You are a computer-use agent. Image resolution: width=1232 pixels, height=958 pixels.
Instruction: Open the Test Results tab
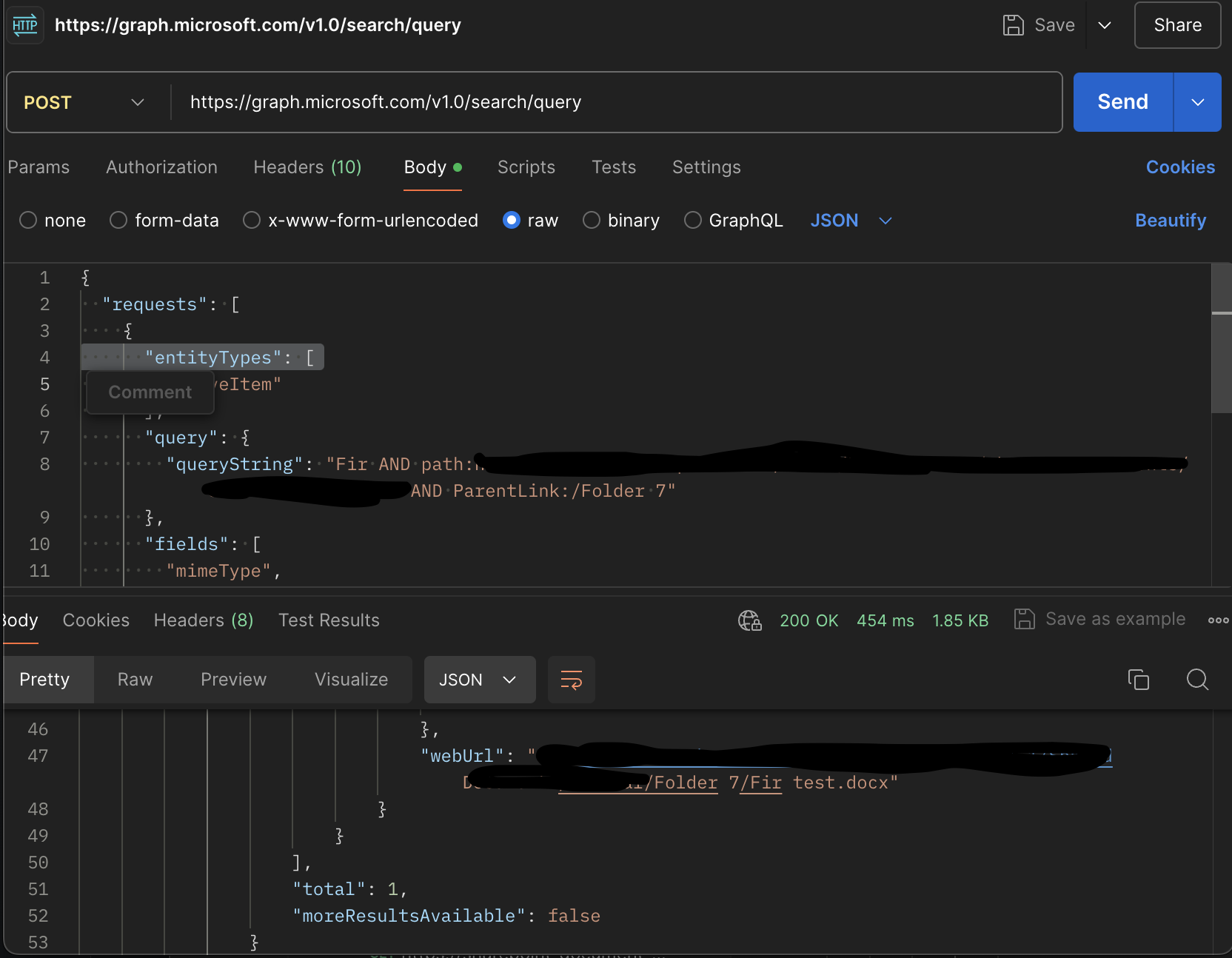click(329, 620)
